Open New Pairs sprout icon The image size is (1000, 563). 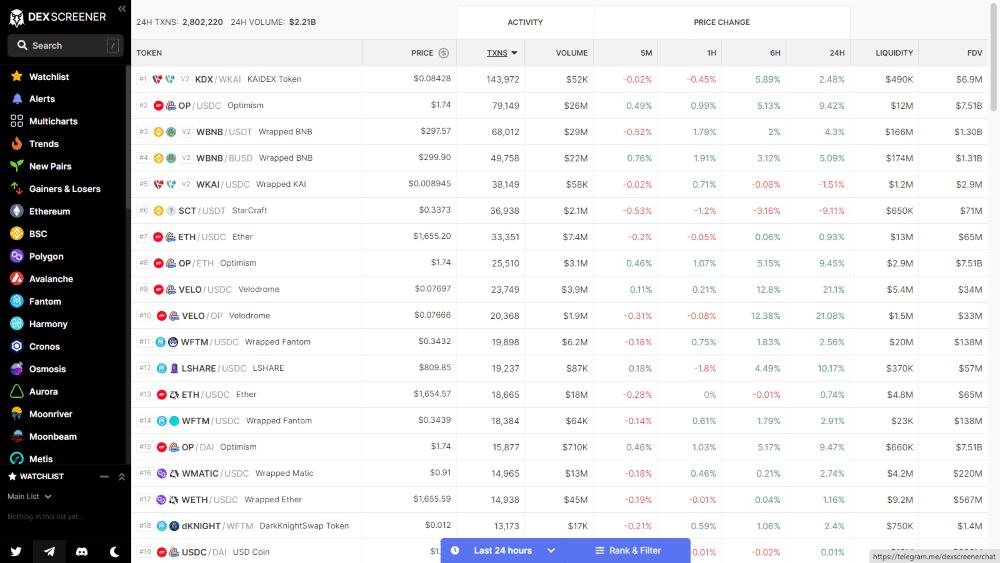17,166
